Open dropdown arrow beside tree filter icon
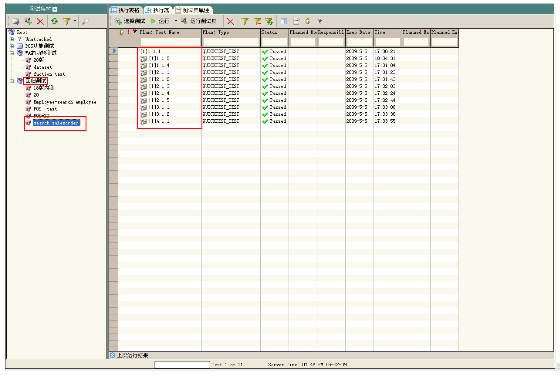The image size is (560, 375). coord(75,21)
